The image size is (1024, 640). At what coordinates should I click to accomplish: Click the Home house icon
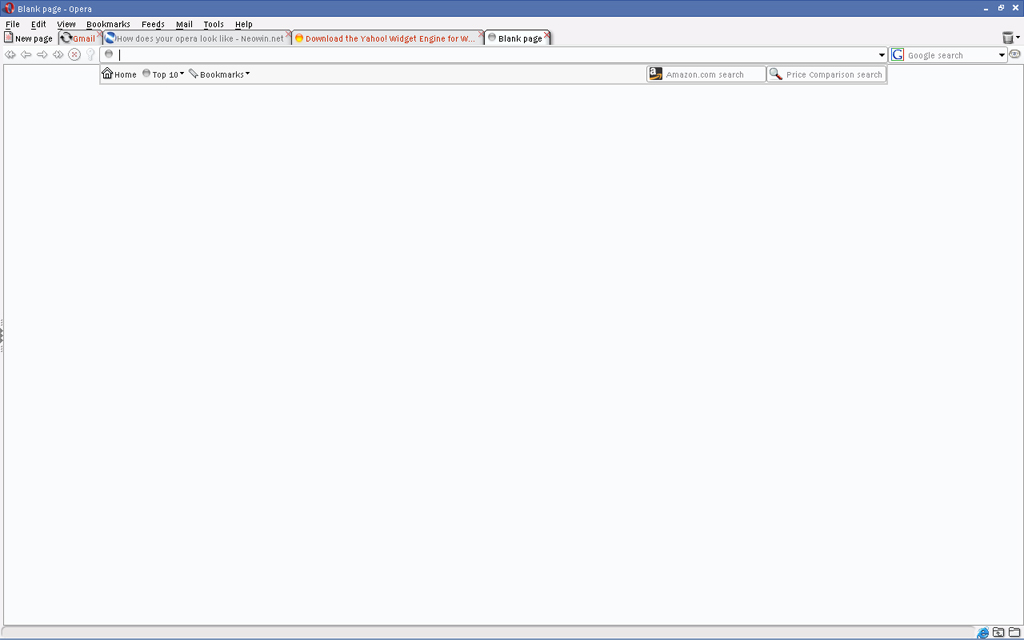107,73
